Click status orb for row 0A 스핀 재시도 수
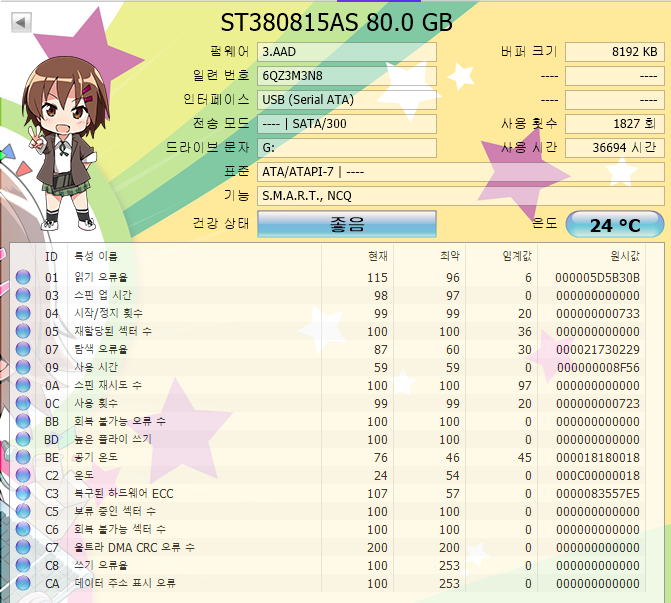 coord(23,385)
